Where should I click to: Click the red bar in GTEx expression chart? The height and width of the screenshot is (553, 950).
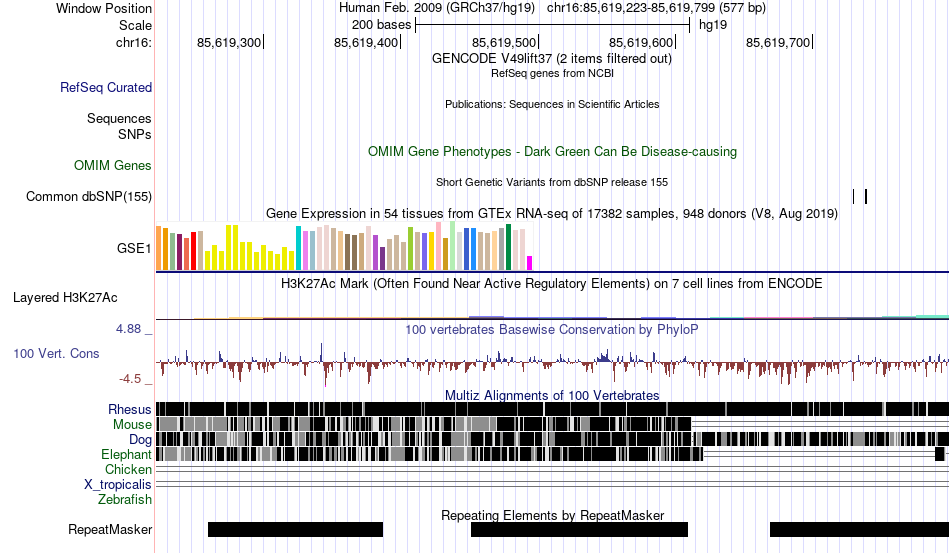[x=194, y=251]
